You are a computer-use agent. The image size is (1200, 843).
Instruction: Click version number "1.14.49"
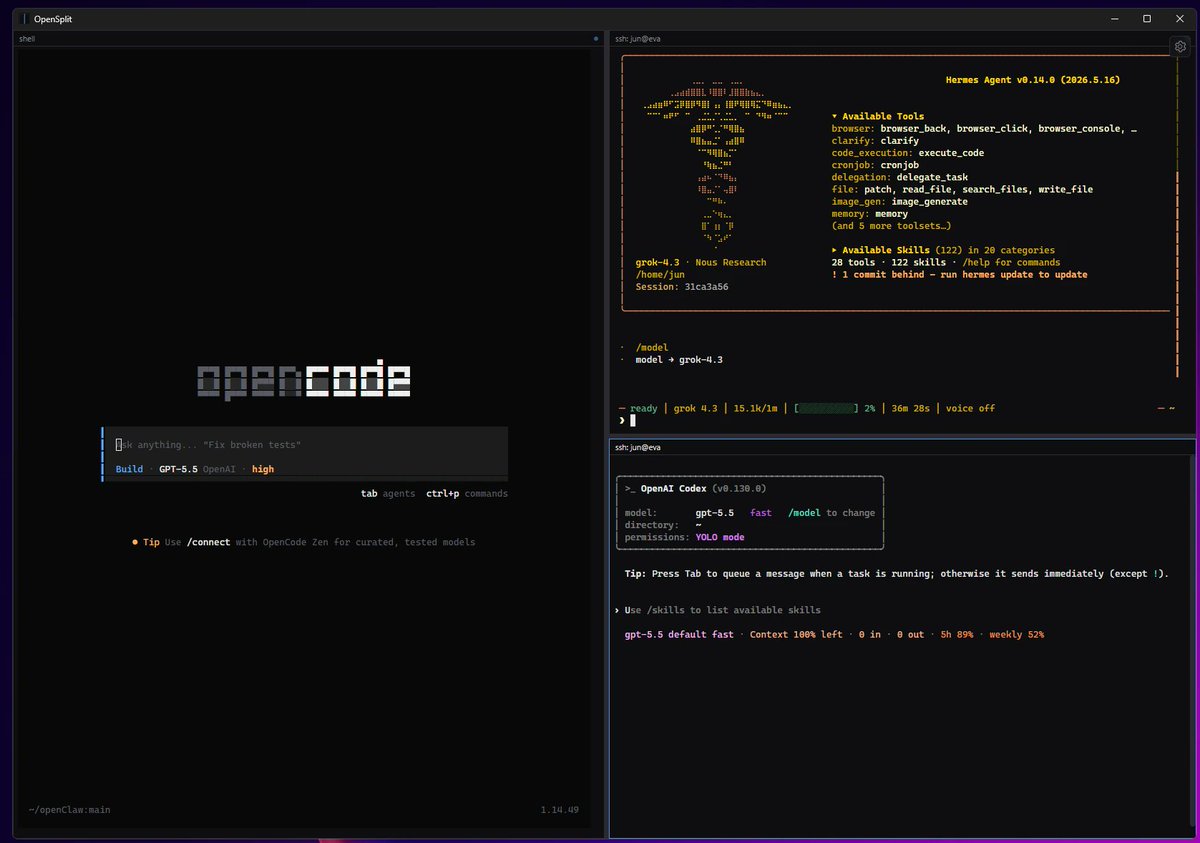point(560,810)
